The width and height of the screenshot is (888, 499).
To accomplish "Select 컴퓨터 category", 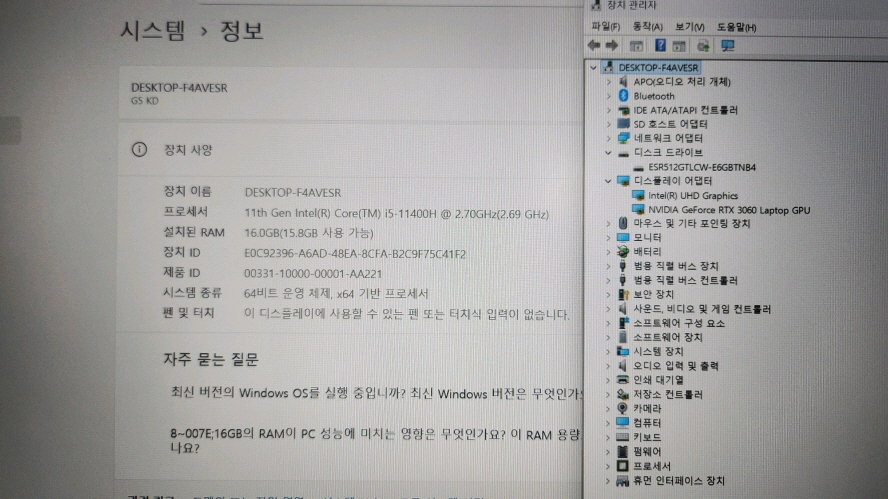I will (x=647, y=423).
